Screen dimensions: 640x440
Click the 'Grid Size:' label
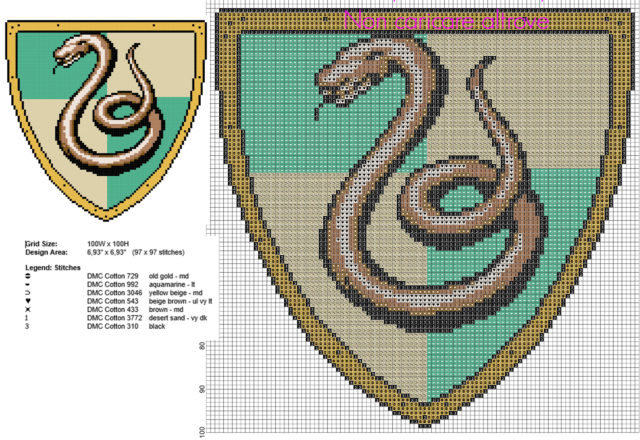pyautogui.click(x=41, y=244)
